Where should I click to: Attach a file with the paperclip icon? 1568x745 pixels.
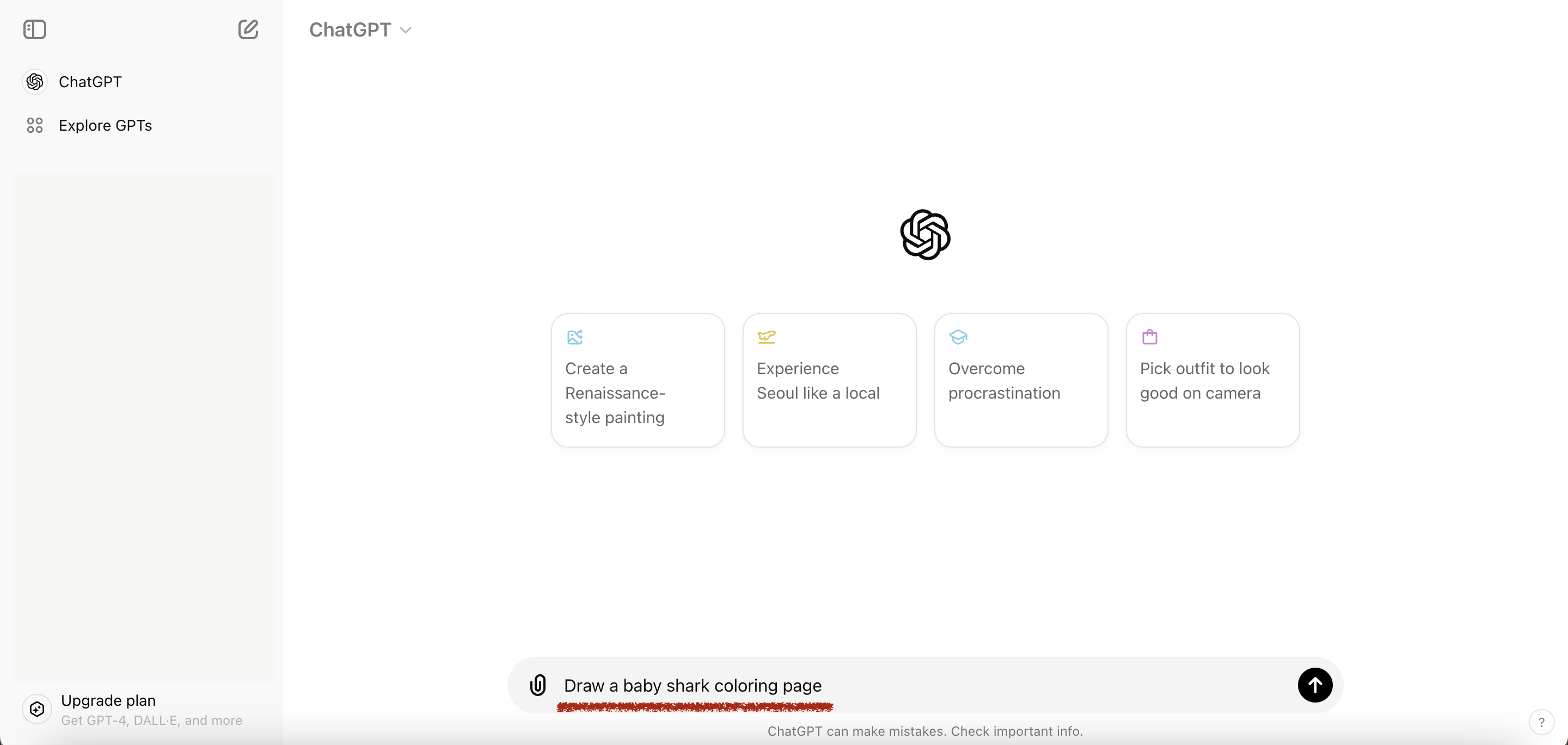click(537, 685)
